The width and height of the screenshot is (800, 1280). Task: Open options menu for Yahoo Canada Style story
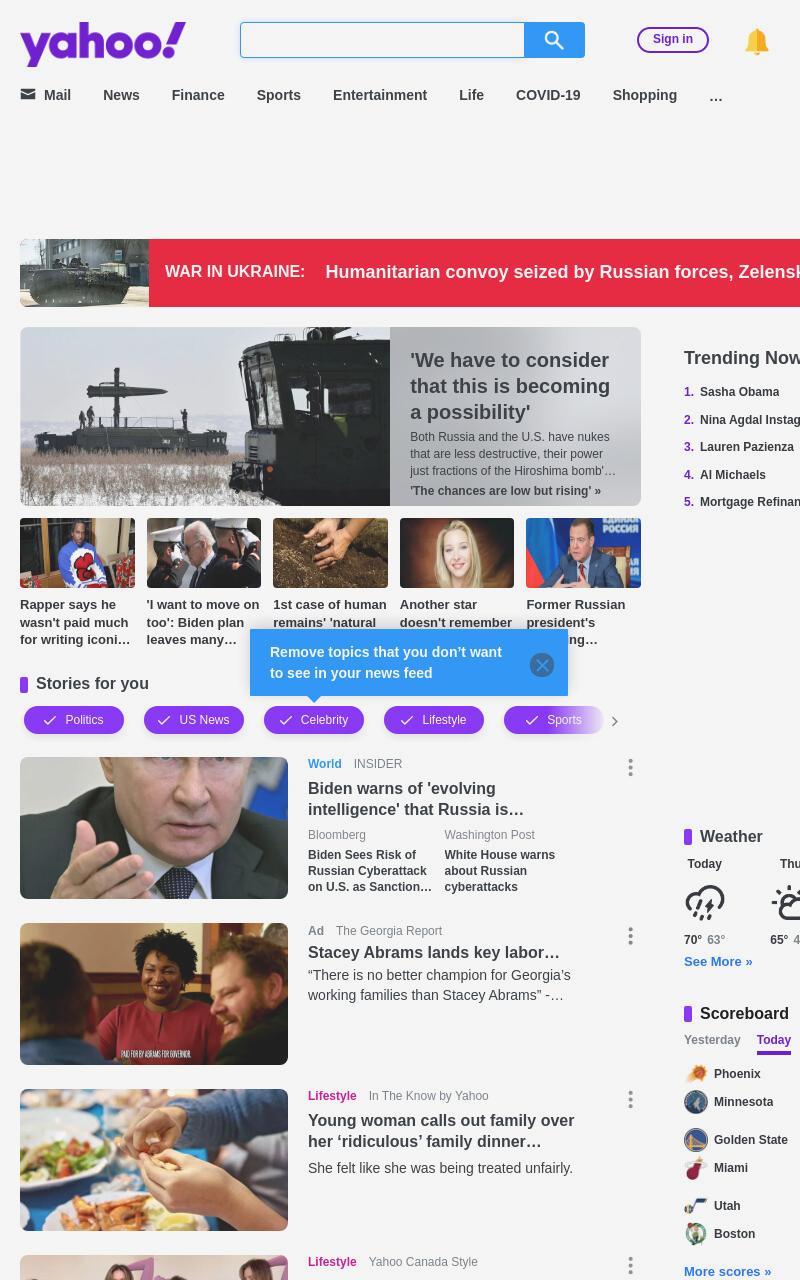[630, 1266]
